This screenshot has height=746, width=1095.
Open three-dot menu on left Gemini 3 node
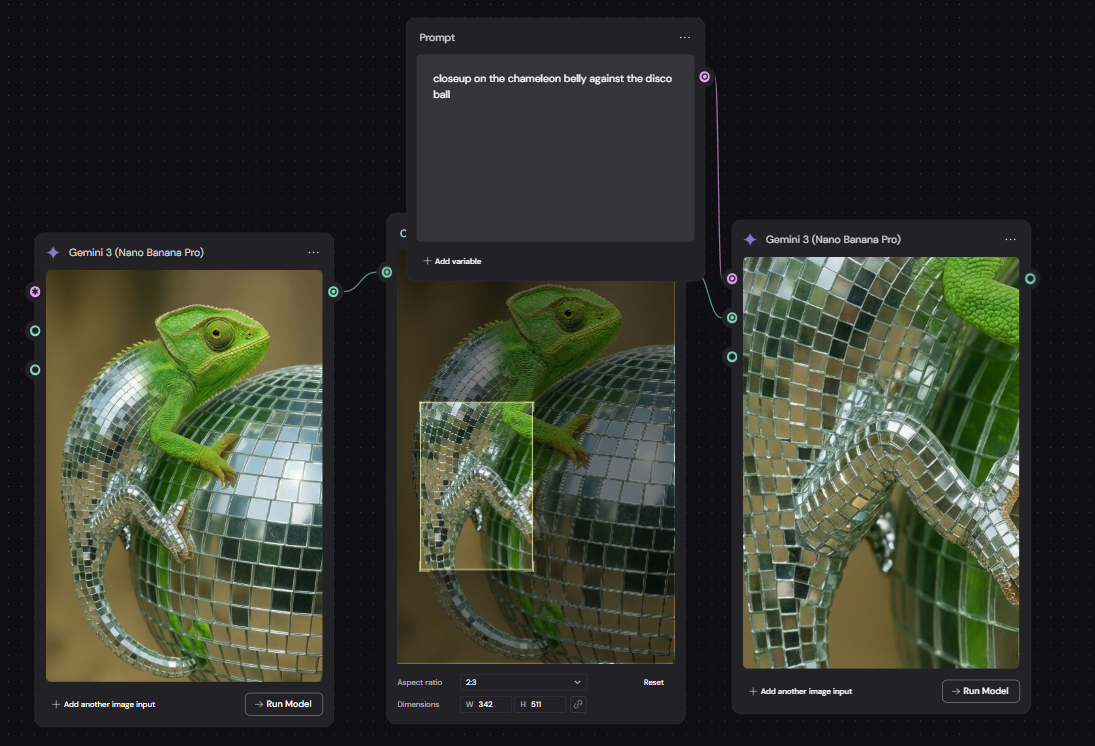(314, 252)
